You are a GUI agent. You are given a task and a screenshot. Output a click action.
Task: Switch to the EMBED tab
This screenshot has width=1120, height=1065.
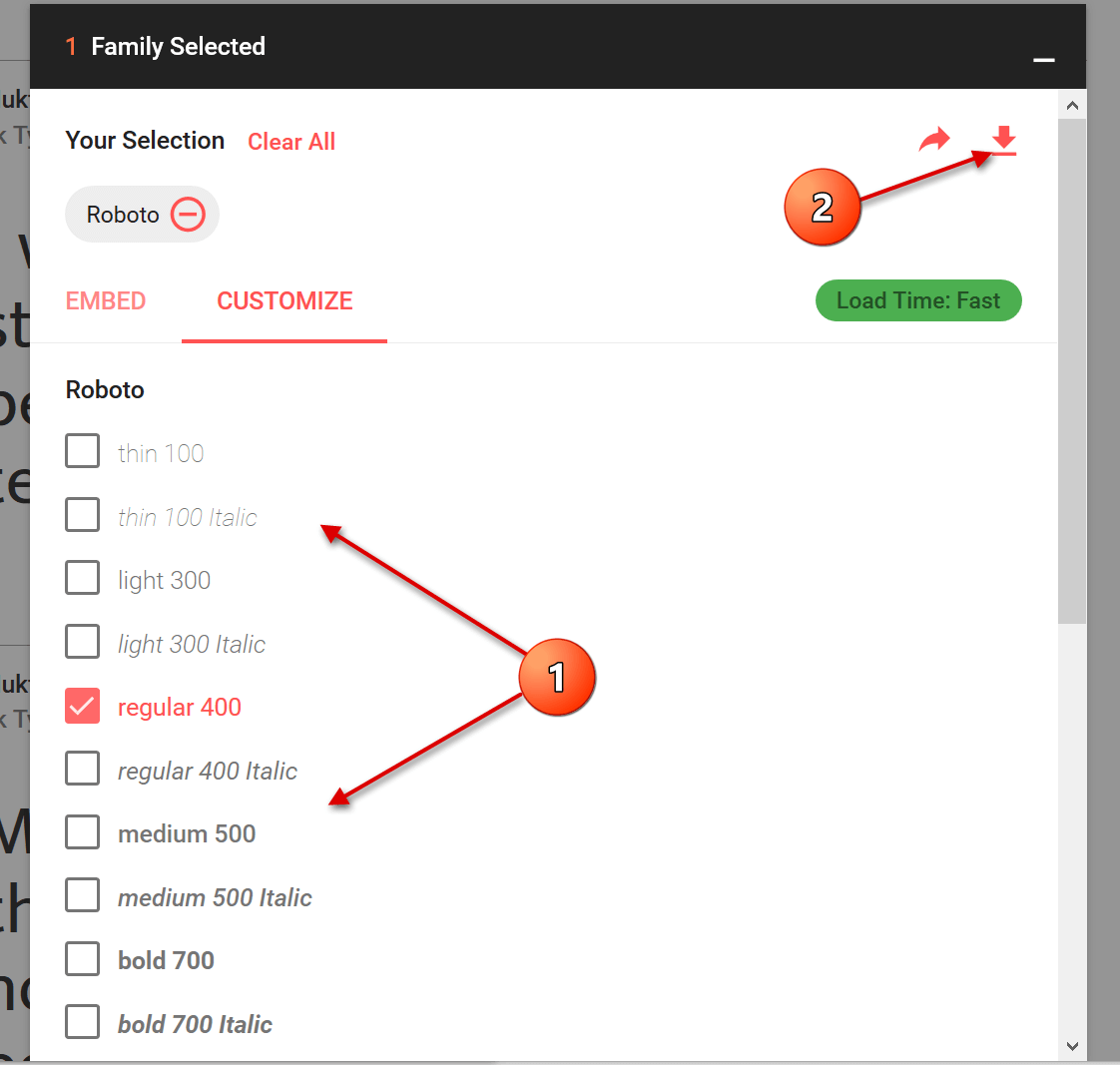[x=106, y=300]
